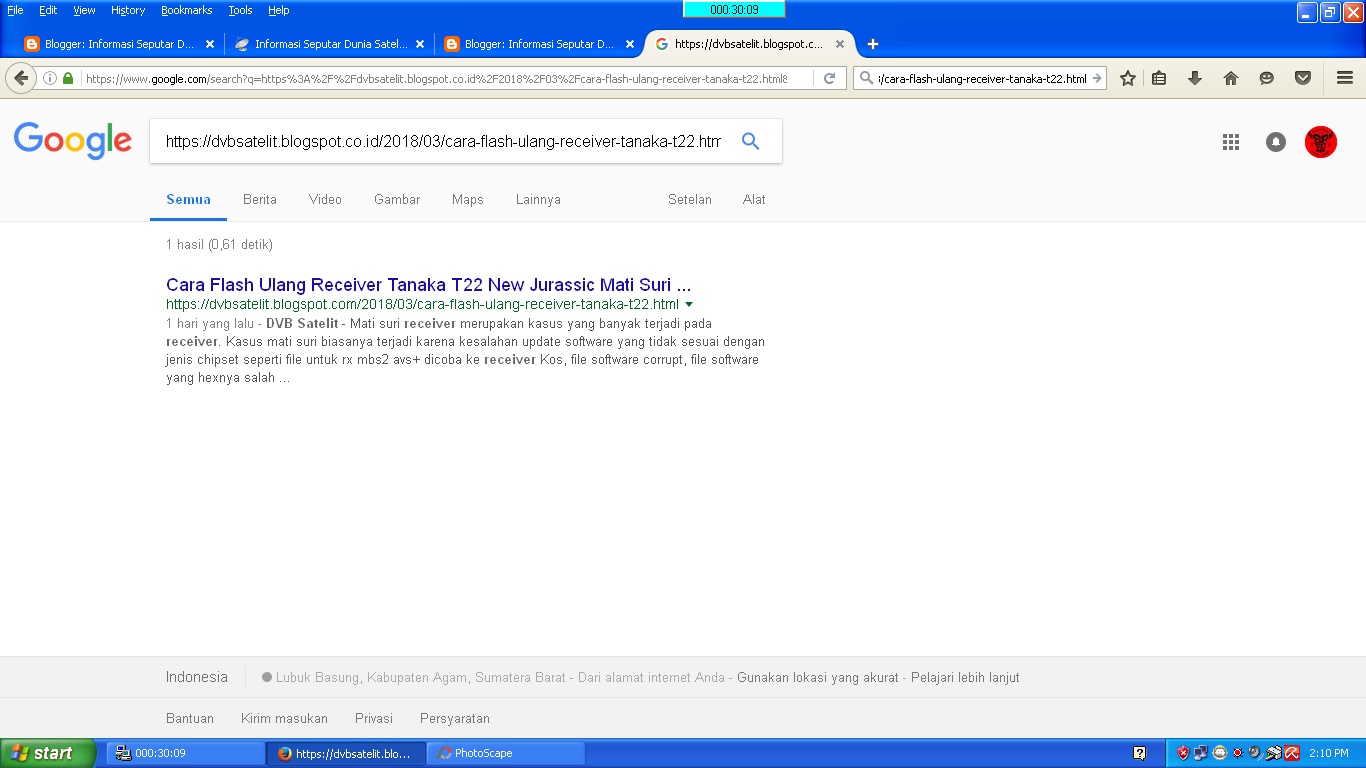Open Kirim masukan footer link
This screenshot has height=768, width=1366.
click(x=284, y=718)
